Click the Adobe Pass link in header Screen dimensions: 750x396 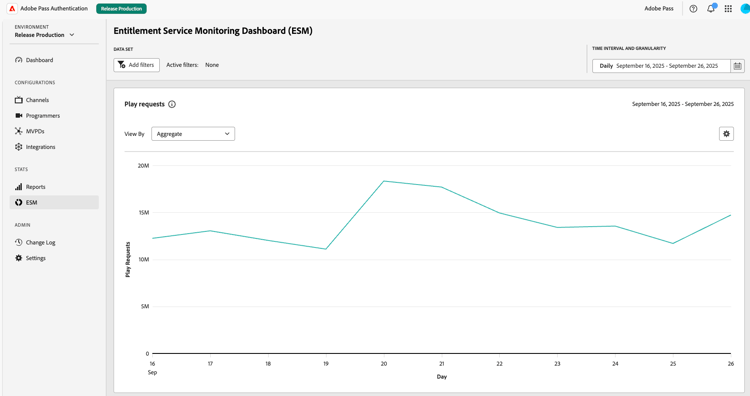tap(659, 9)
